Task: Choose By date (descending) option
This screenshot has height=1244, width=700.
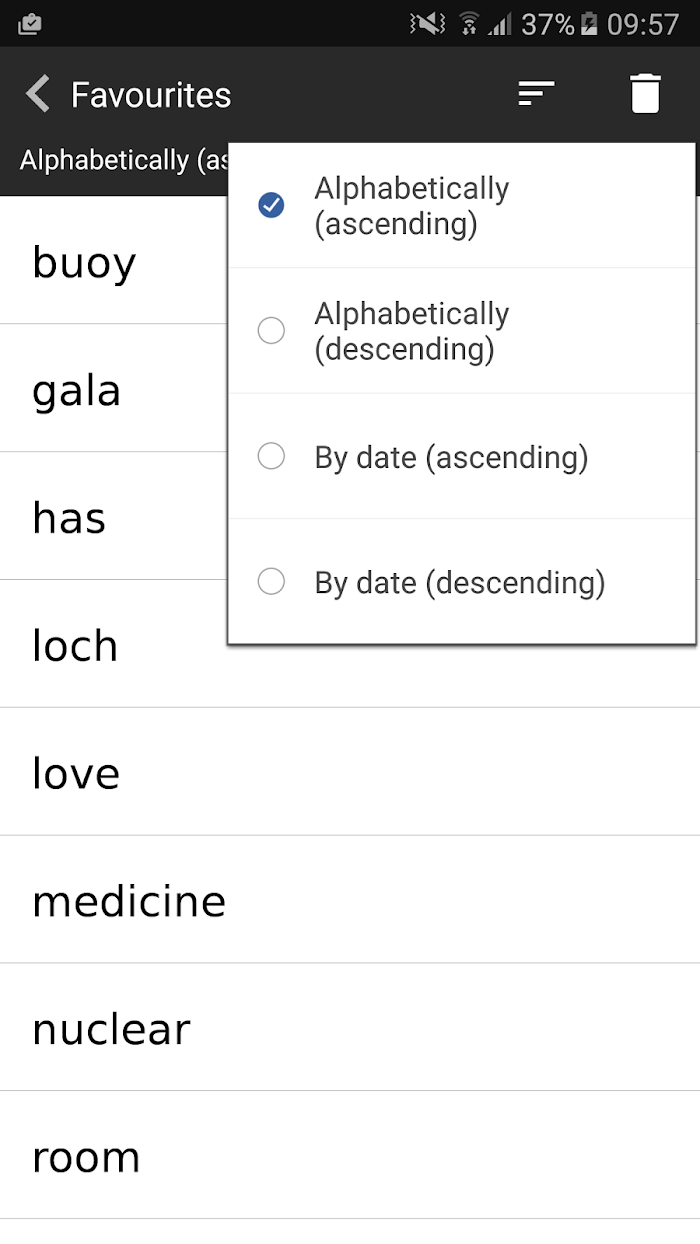Action: coord(461,582)
